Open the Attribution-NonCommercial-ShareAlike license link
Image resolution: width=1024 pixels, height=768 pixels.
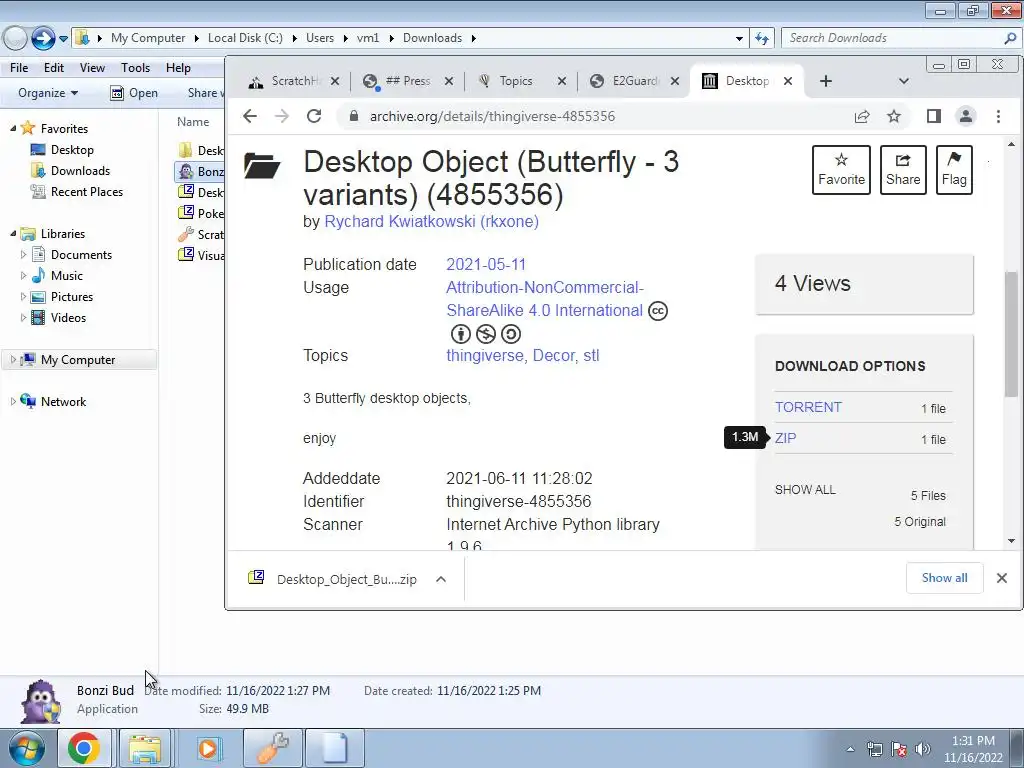(545, 299)
